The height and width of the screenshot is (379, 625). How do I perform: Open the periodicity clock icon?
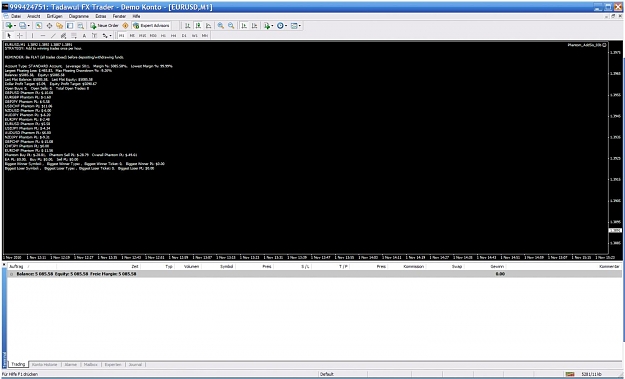tap(280, 26)
